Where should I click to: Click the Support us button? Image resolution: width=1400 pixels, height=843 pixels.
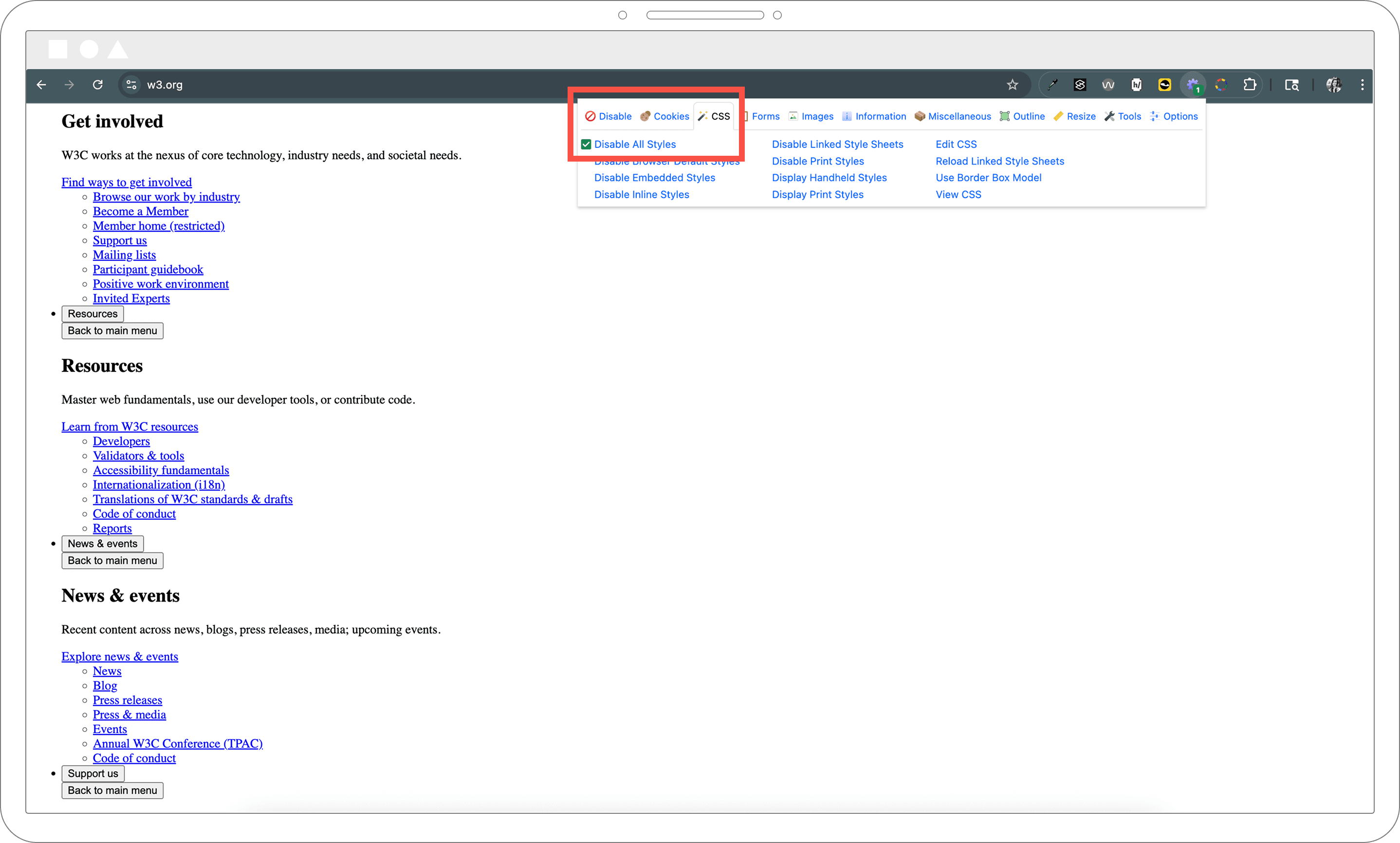click(92, 774)
